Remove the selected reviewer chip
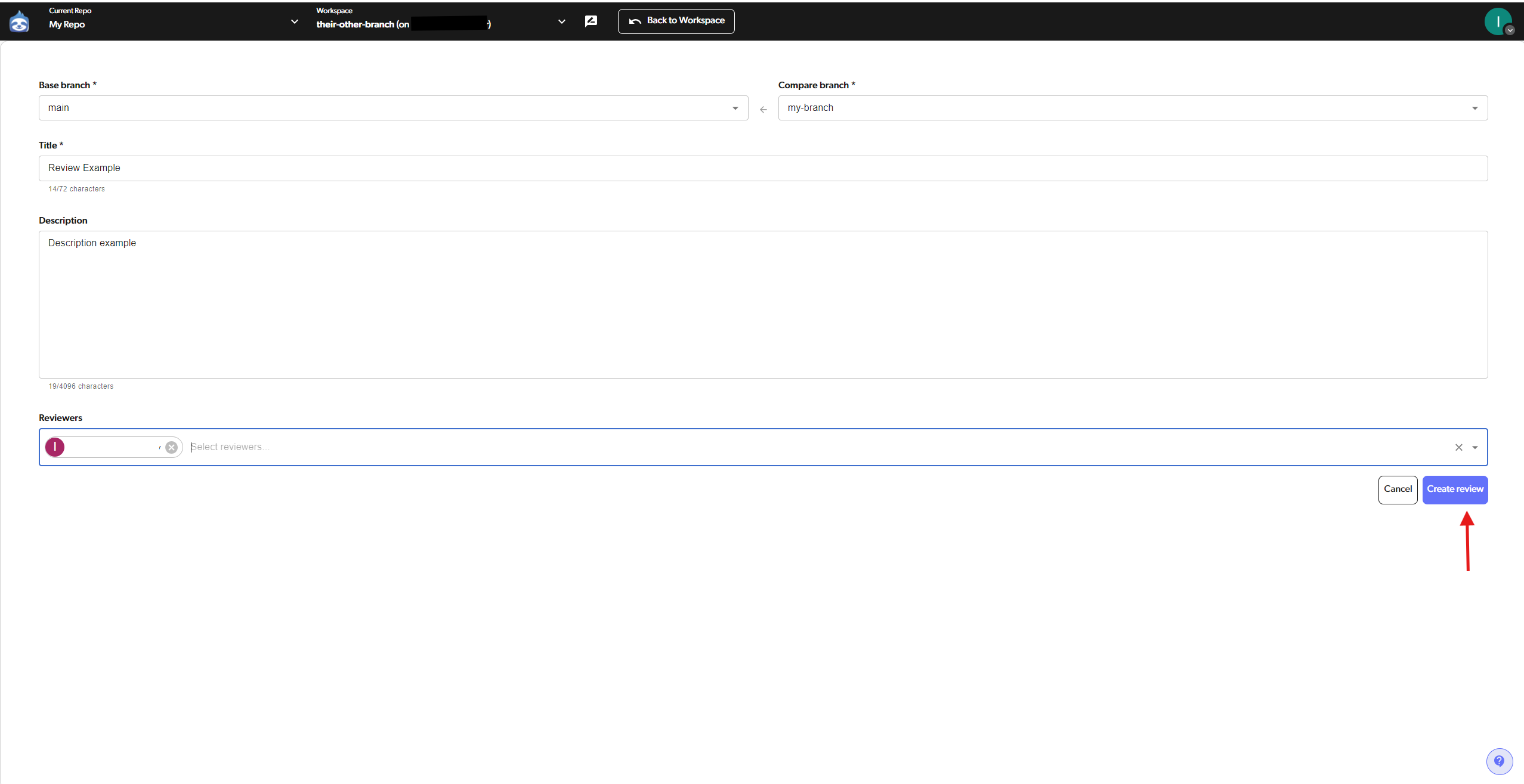This screenshot has width=1524, height=784. 172,447
